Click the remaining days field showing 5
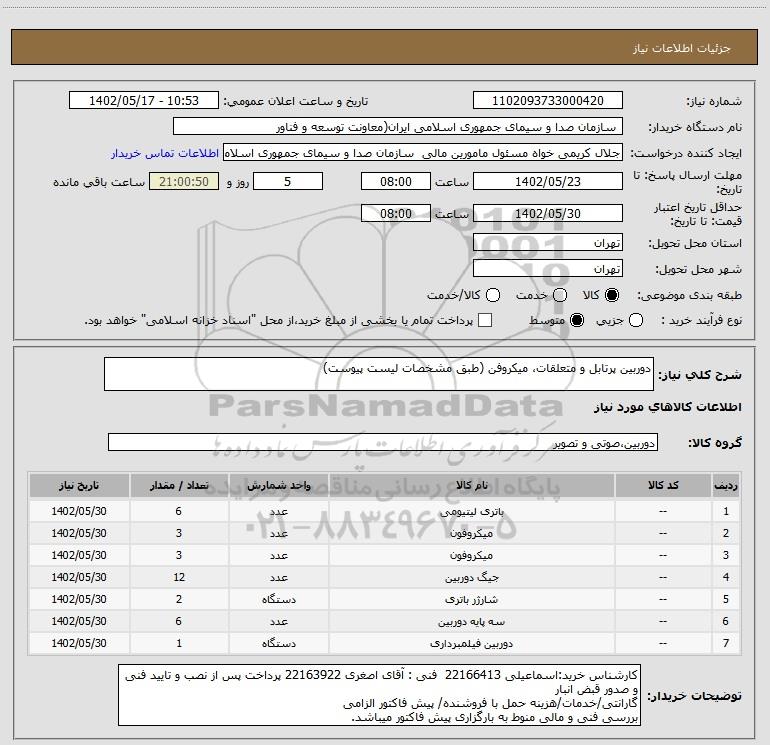 pyautogui.click(x=288, y=181)
